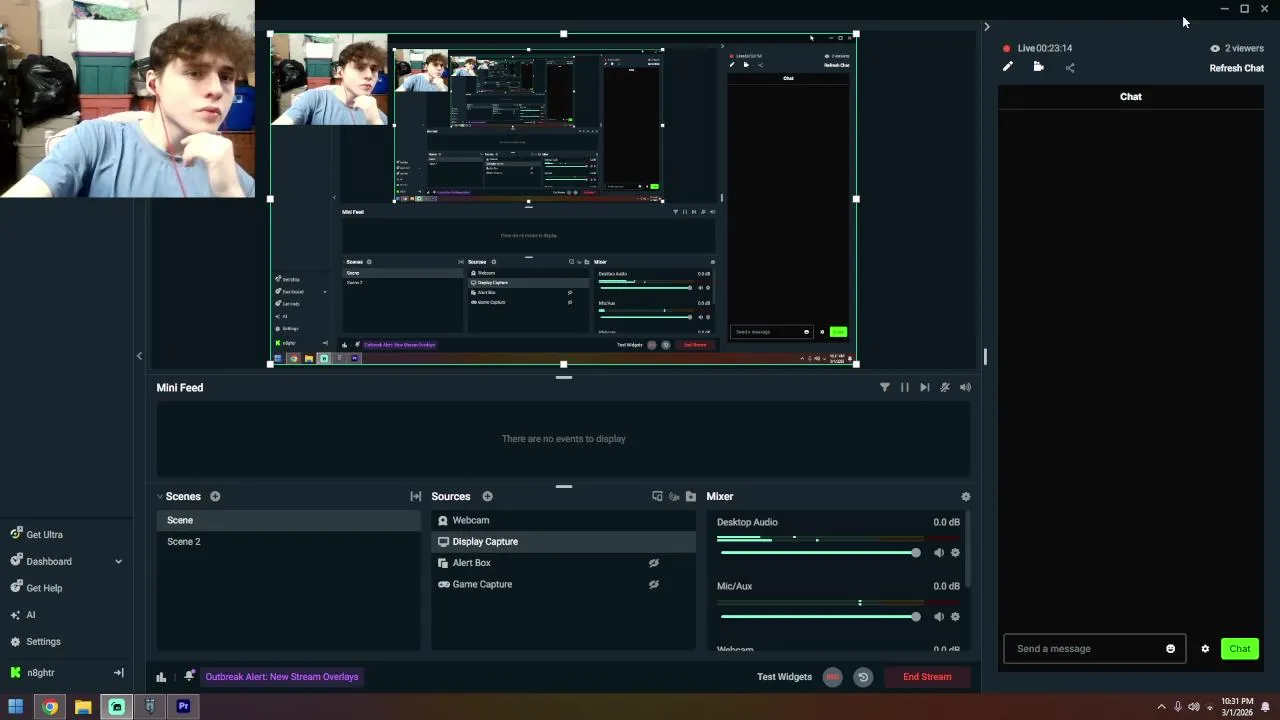
Task: Start recording with the REC button
Action: pos(832,677)
